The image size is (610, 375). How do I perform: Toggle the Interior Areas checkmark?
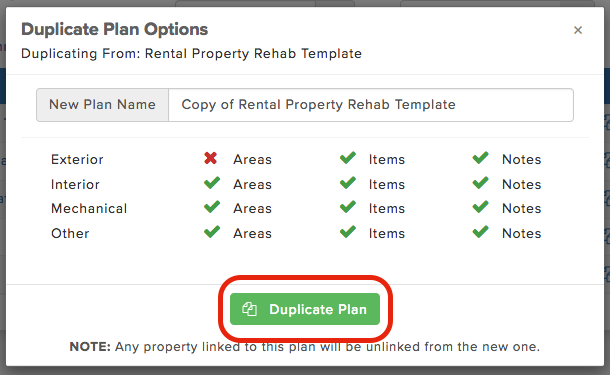click(212, 183)
